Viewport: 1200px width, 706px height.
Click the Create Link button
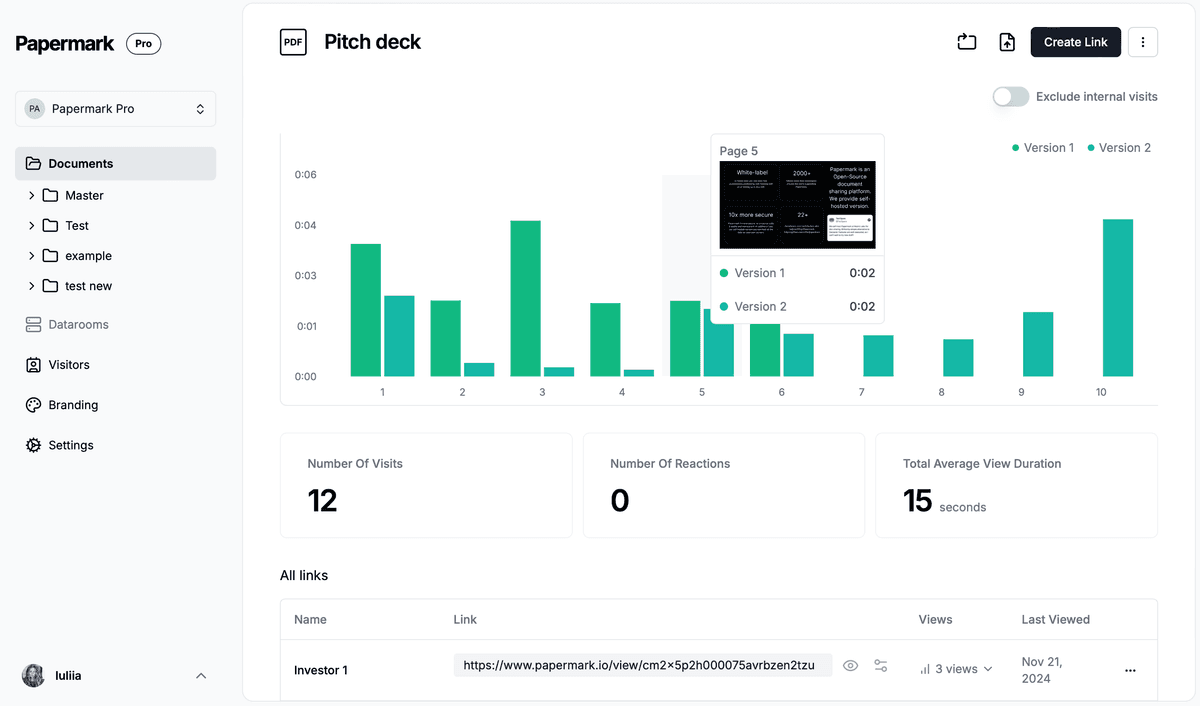[1075, 42]
